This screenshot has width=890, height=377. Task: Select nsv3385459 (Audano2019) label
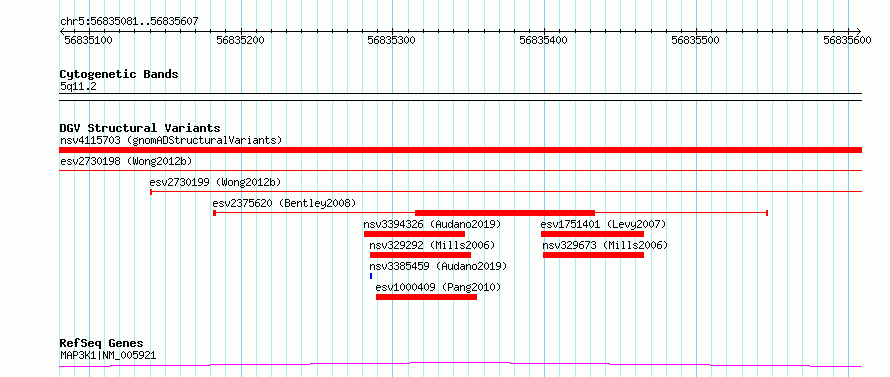pos(438,266)
